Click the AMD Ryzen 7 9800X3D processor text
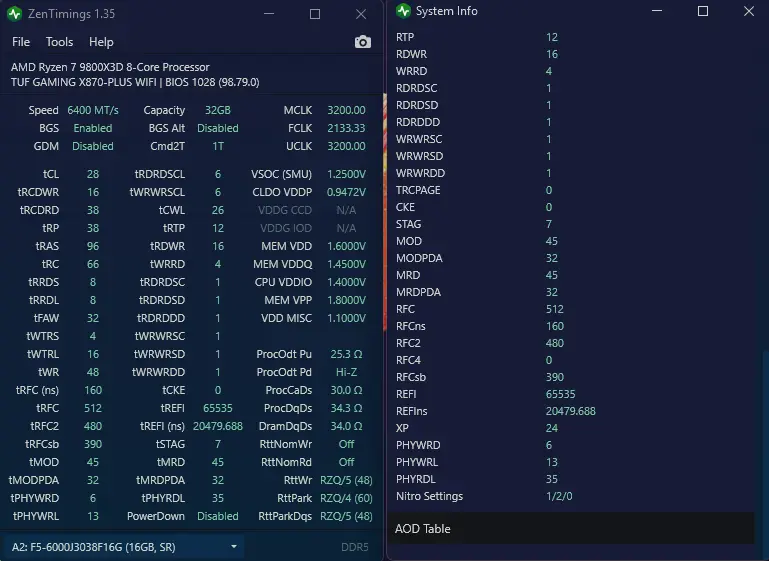Screen dimensions: 769x561 pyautogui.click(x=110, y=67)
